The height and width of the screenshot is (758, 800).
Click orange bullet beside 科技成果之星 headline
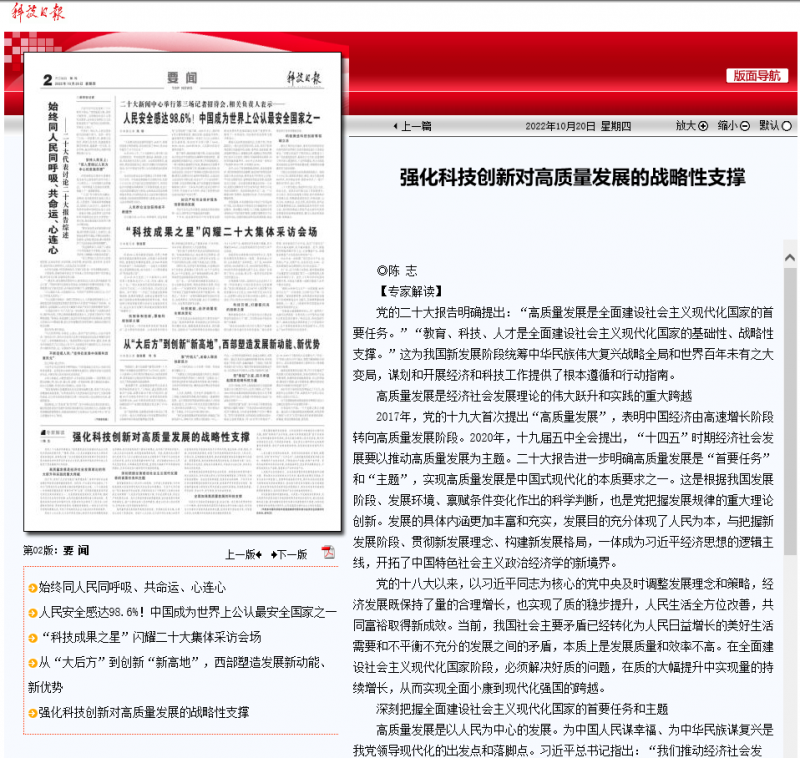[x=33, y=637]
